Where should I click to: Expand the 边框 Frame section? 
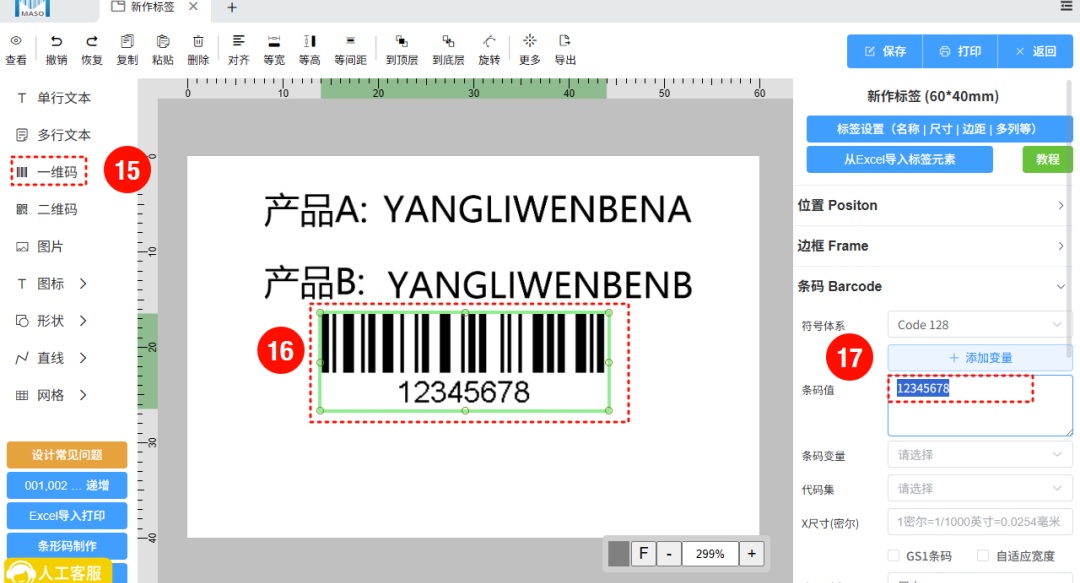click(931, 246)
